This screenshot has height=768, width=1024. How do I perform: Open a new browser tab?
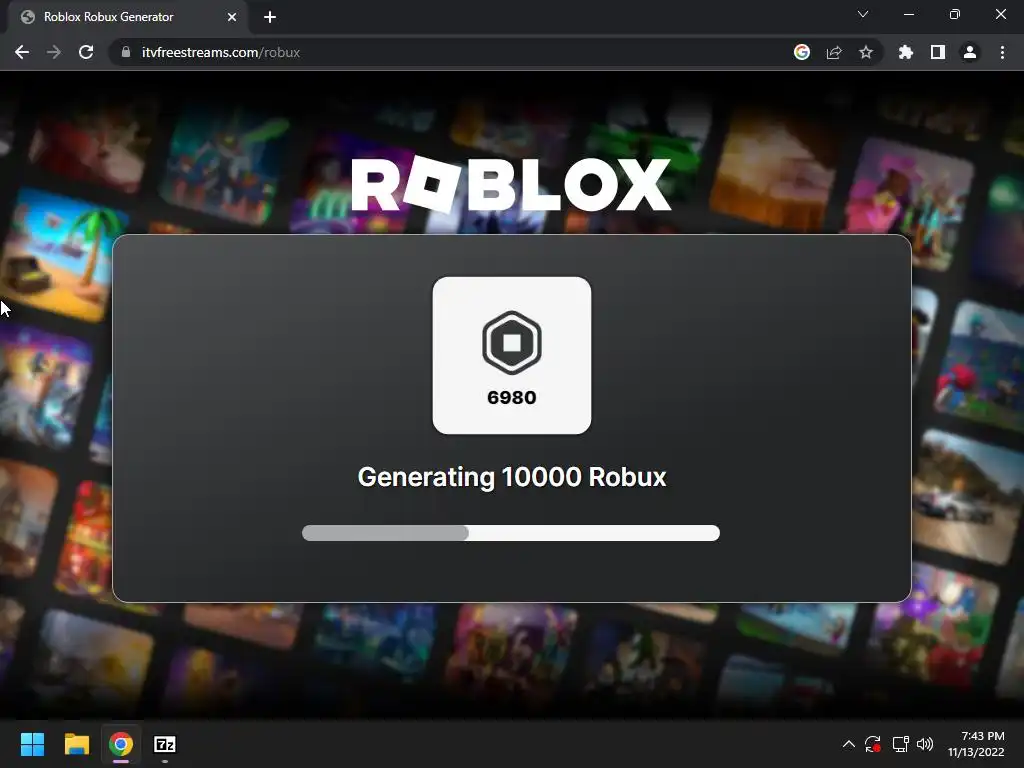point(270,17)
